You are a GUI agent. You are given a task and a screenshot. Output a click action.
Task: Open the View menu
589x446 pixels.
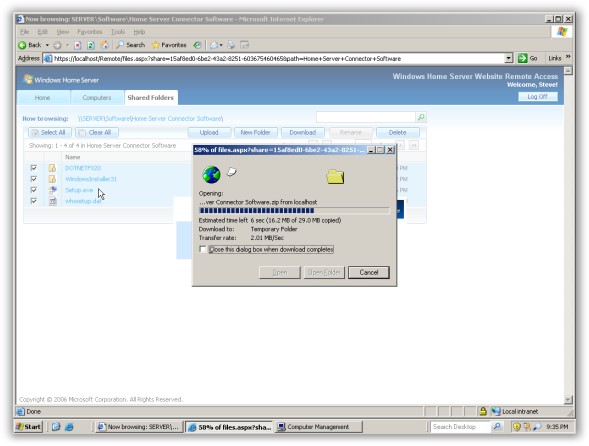tap(63, 32)
